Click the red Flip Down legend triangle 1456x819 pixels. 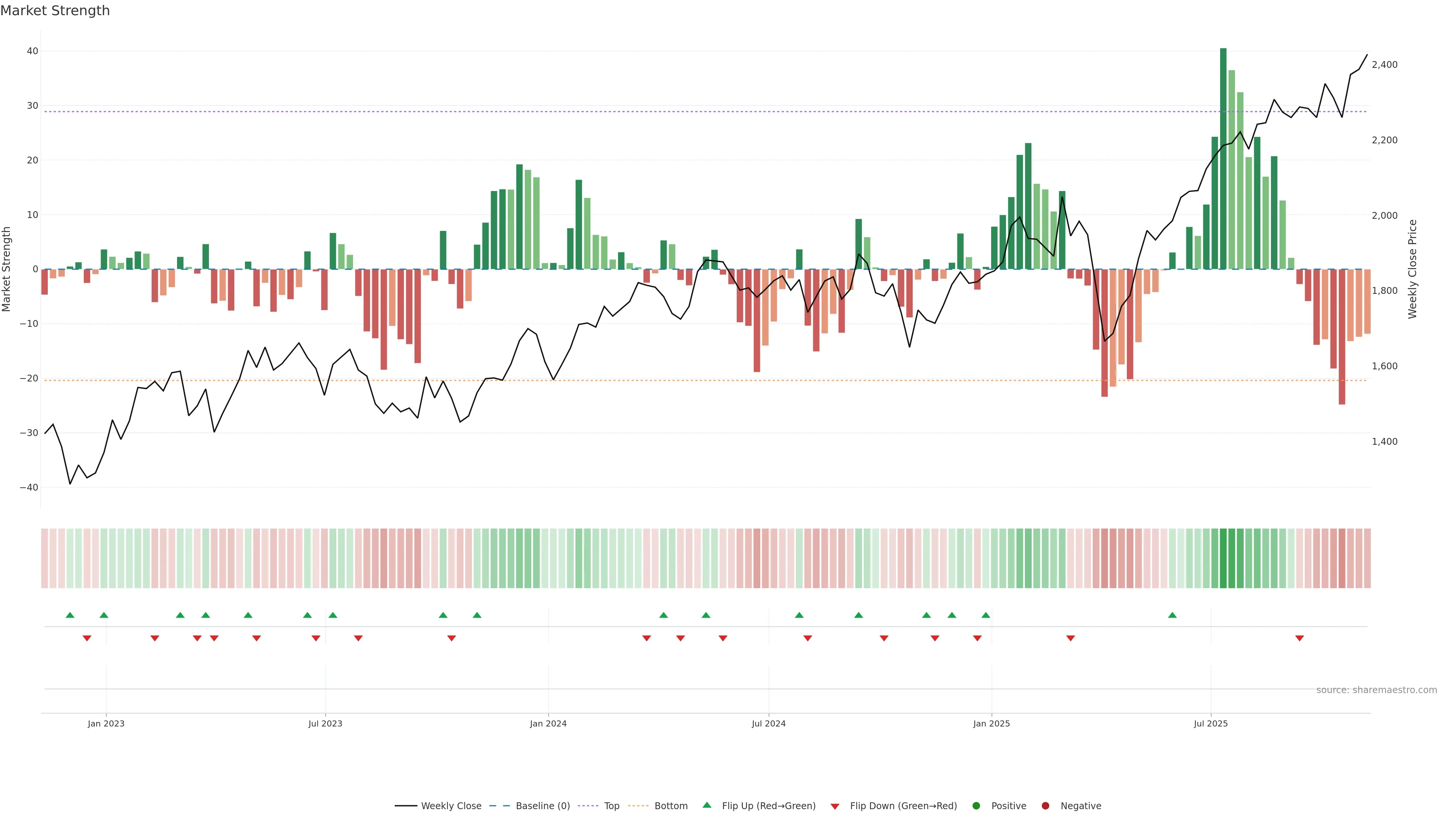click(x=835, y=806)
